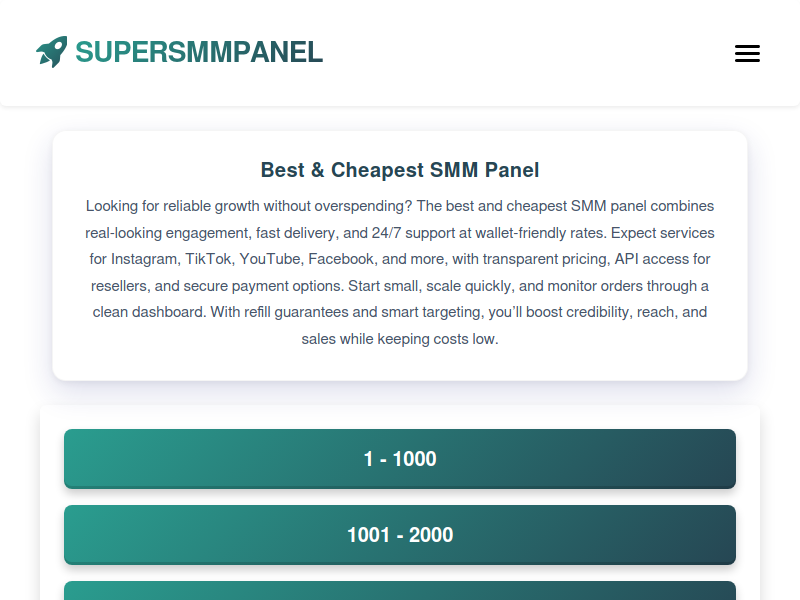Click the SUPERSMMPANEL brand name

tap(199, 52)
